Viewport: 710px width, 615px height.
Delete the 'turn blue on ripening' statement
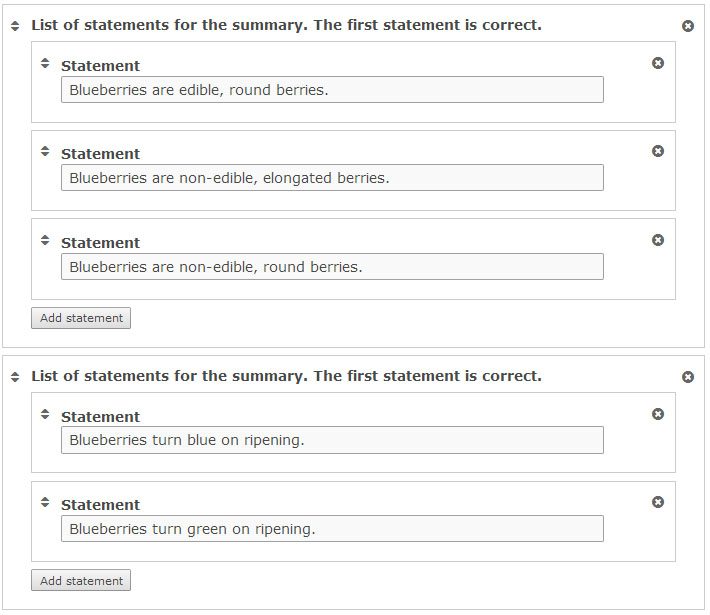(658, 414)
